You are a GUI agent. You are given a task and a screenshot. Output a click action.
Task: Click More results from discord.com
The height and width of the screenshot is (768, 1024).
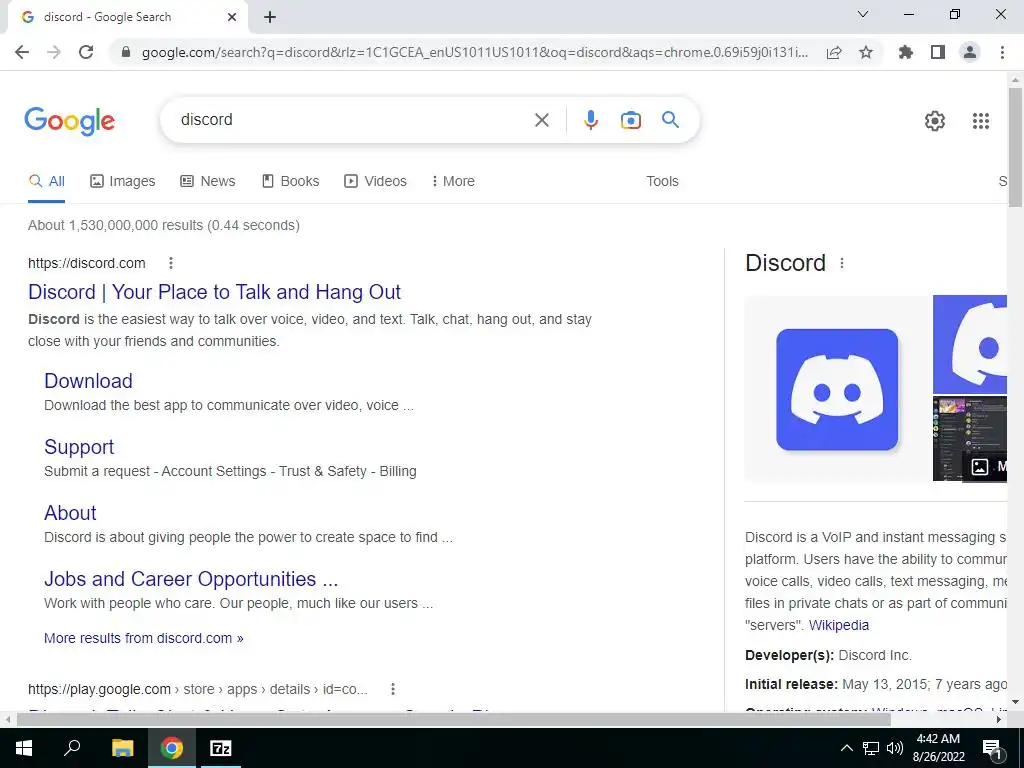point(144,638)
